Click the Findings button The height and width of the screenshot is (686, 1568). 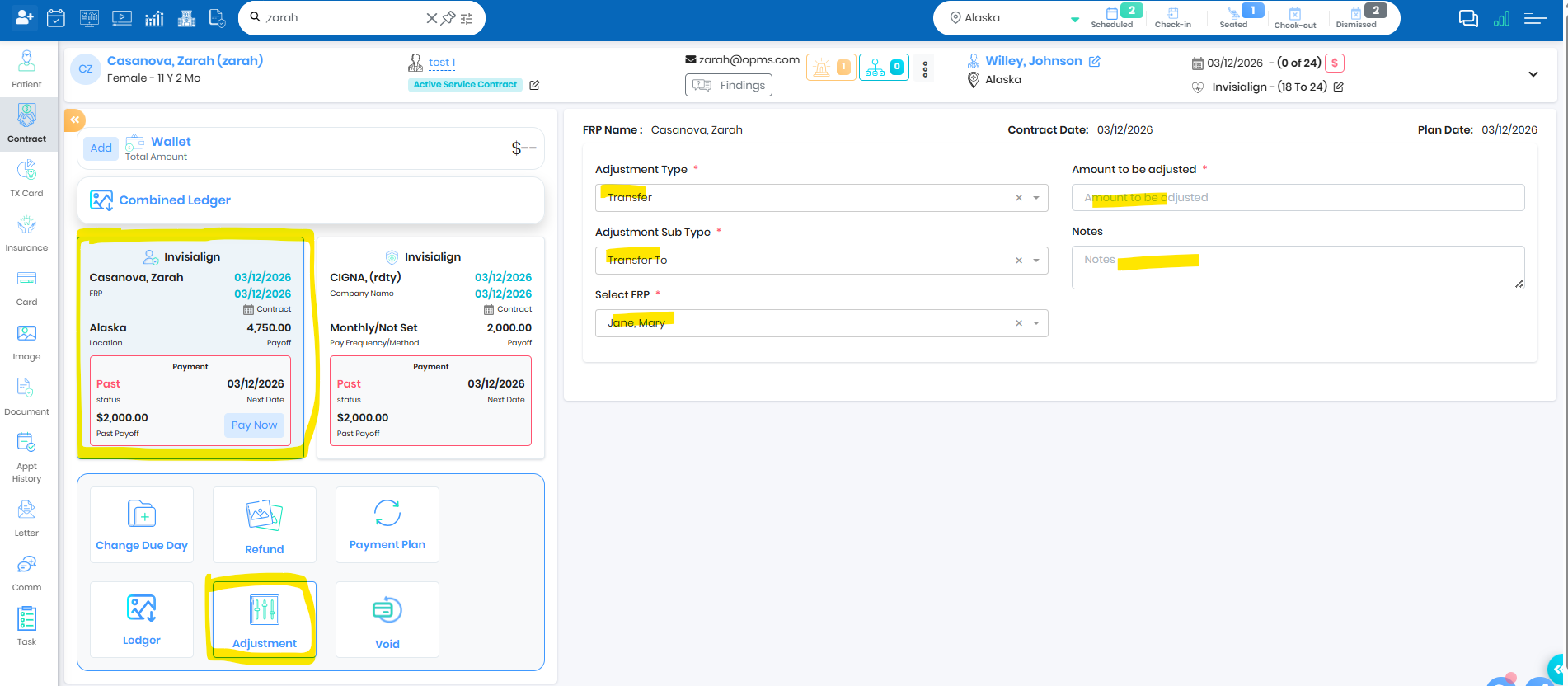(x=729, y=85)
